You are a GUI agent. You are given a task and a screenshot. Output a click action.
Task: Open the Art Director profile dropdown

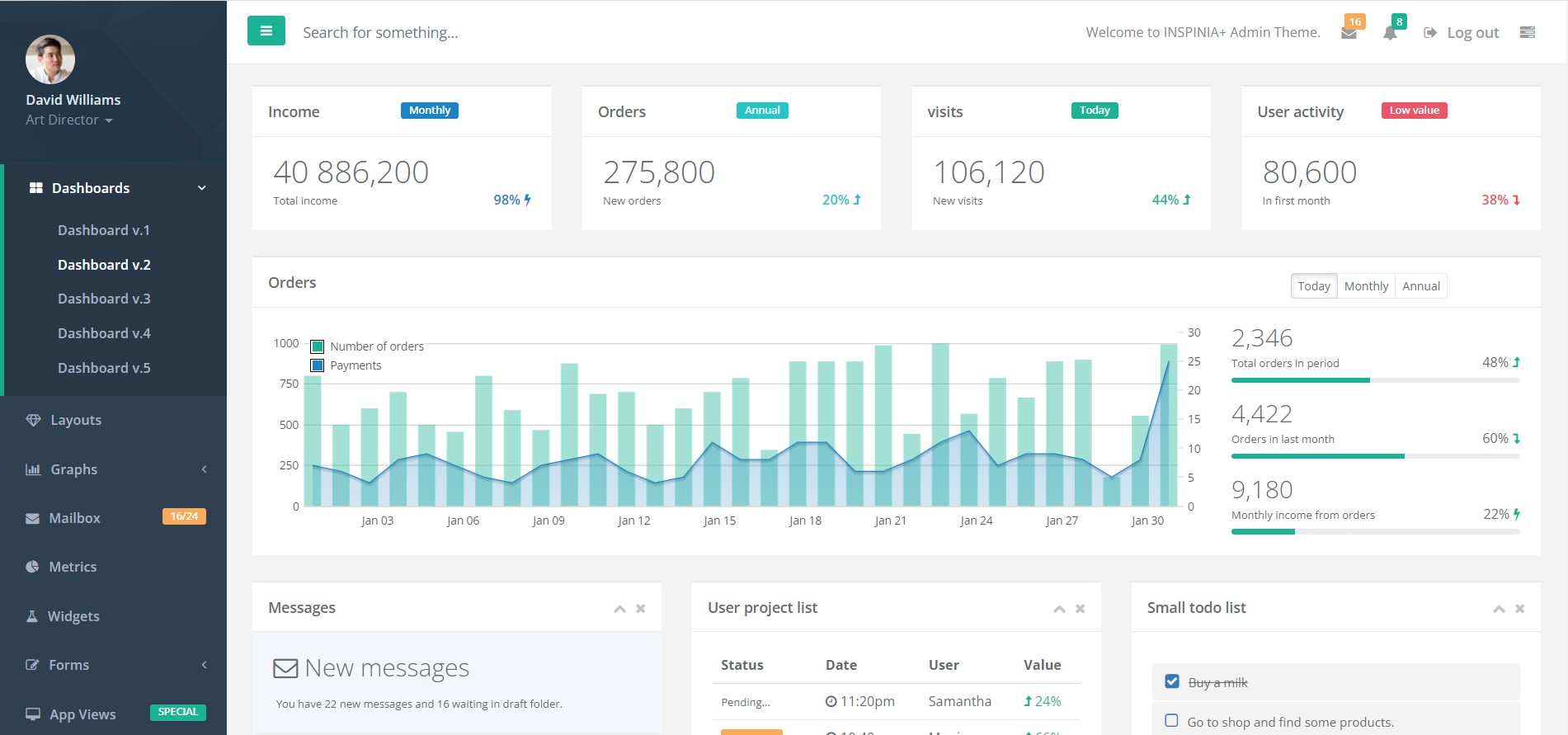click(x=68, y=120)
